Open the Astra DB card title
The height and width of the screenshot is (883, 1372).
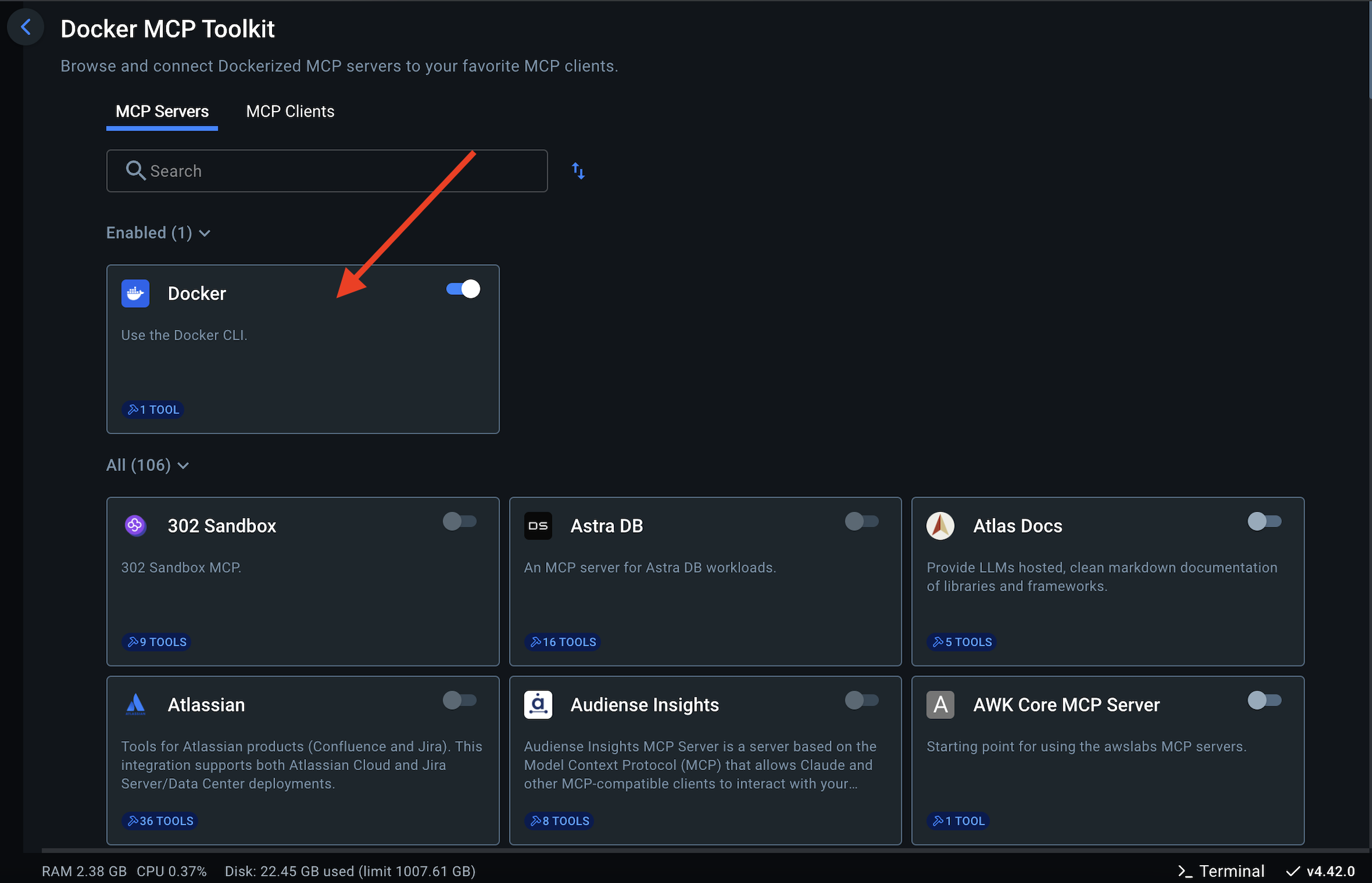607,526
